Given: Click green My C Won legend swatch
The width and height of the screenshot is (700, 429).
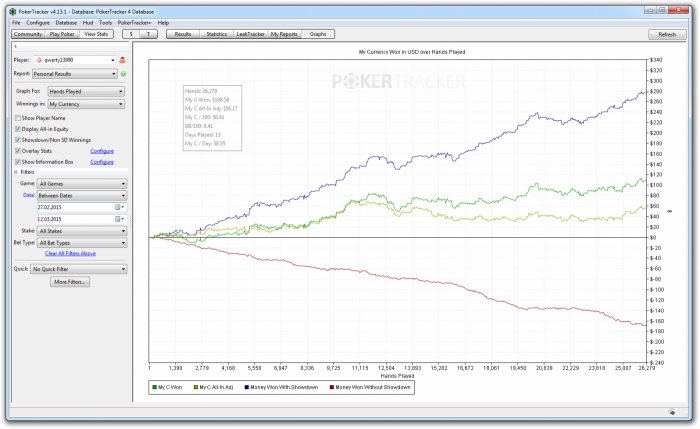Looking at the screenshot, I should click(154, 387).
